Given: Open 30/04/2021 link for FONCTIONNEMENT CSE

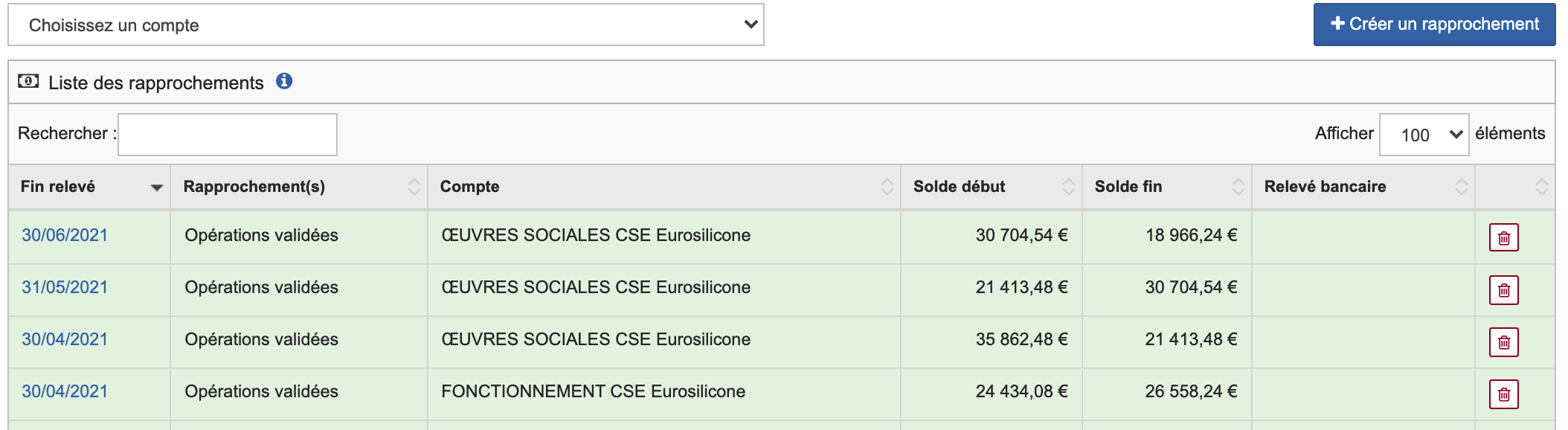Looking at the screenshot, I should click(x=65, y=391).
